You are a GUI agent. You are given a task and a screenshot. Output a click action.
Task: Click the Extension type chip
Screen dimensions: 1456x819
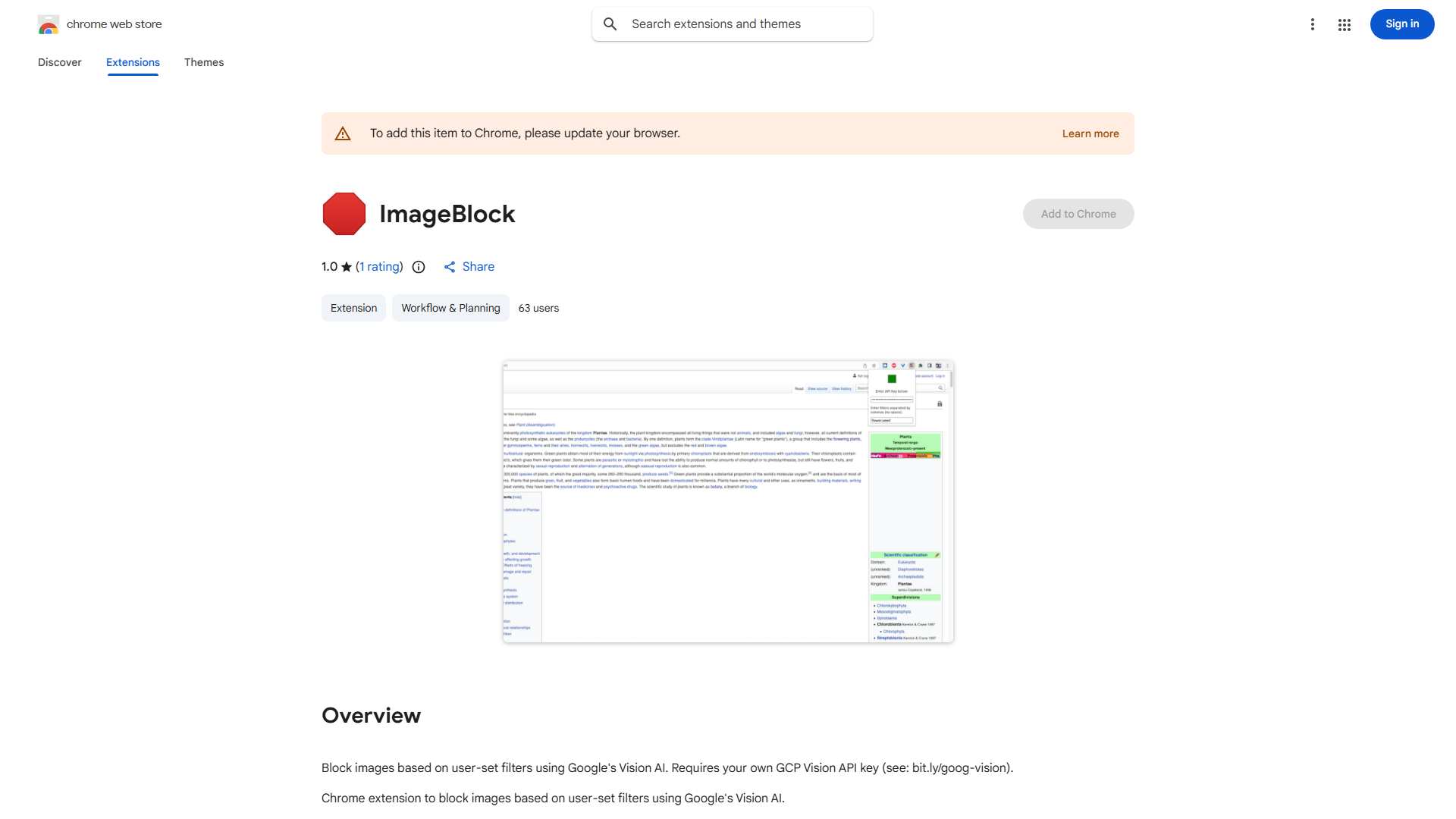[x=353, y=308]
